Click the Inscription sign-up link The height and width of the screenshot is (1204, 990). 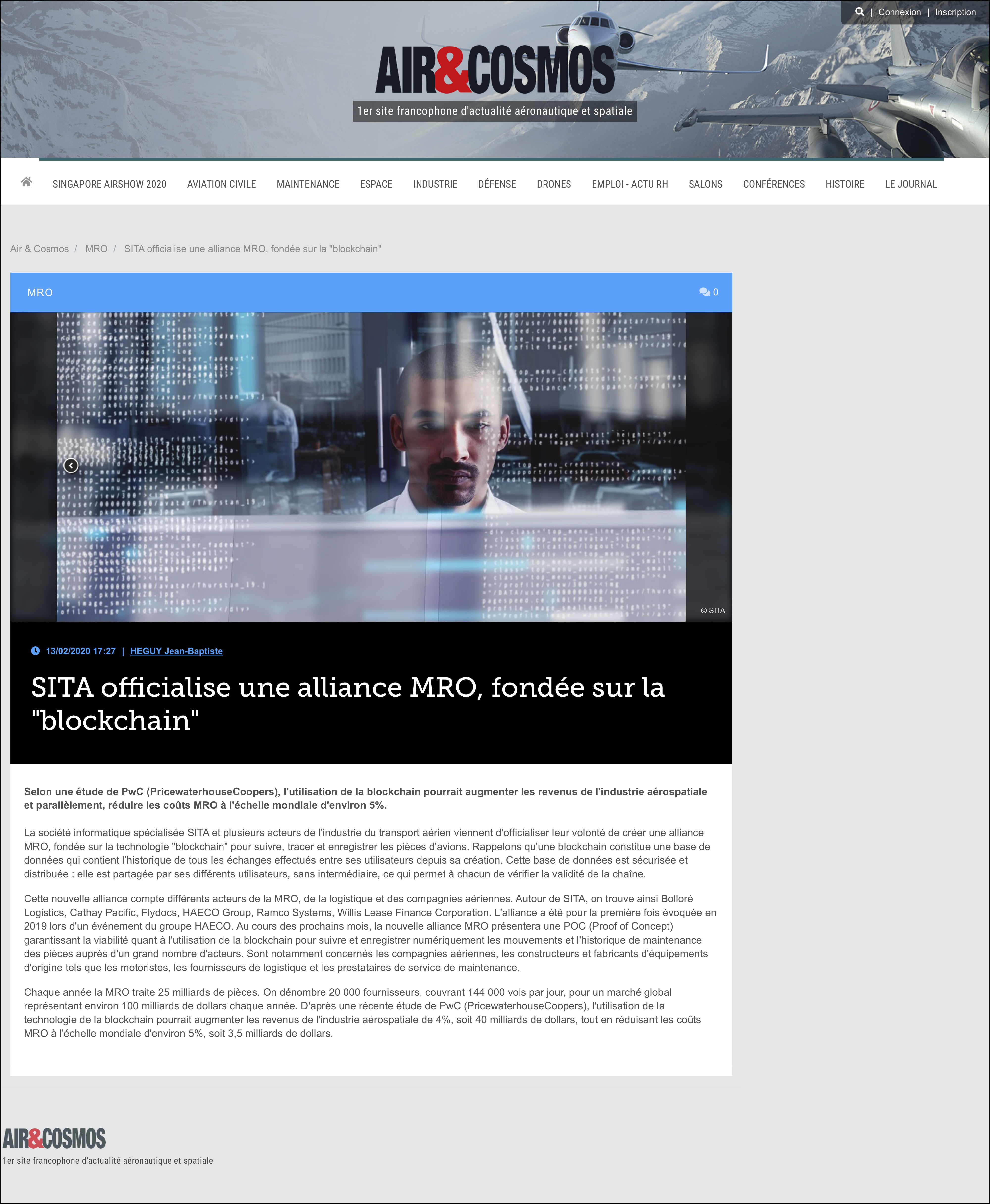[955, 12]
